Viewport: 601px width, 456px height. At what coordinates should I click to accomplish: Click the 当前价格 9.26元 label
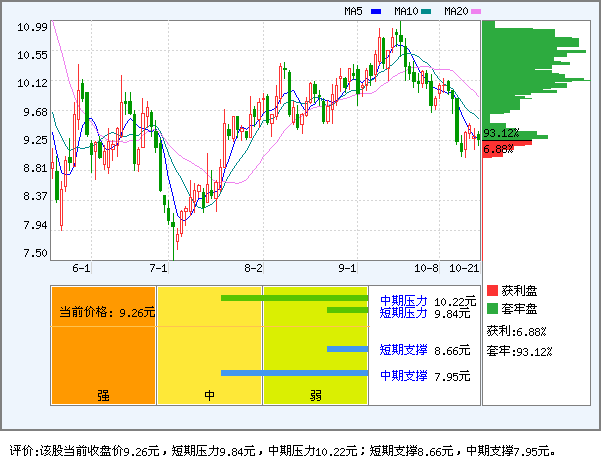[x=106, y=313]
